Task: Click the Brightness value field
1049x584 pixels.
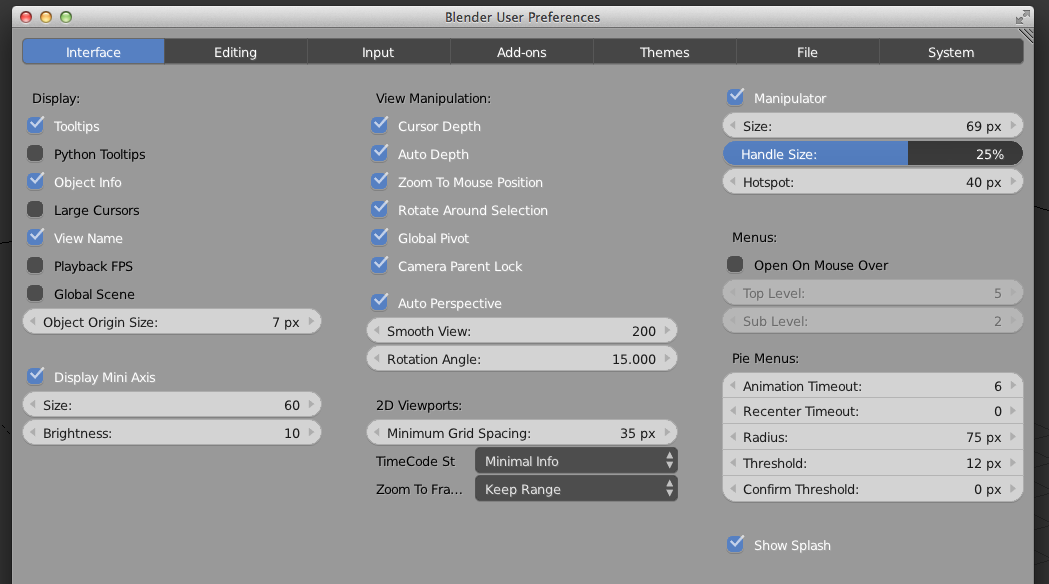Action: [172, 433]
